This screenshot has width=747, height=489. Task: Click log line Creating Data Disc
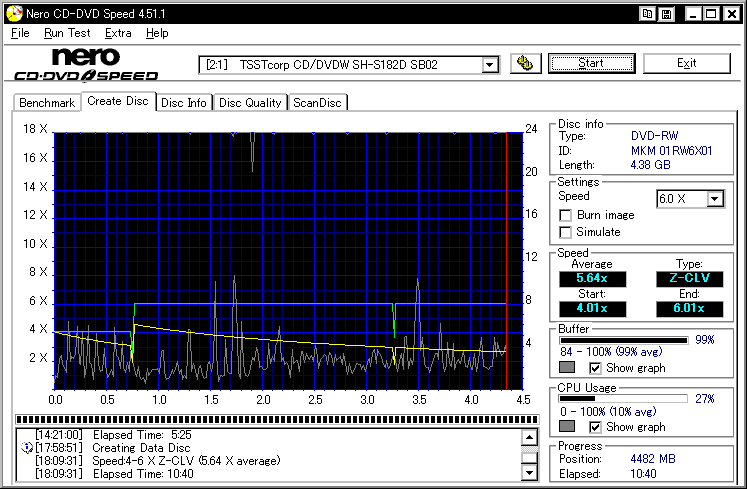[x=141, y=448]
